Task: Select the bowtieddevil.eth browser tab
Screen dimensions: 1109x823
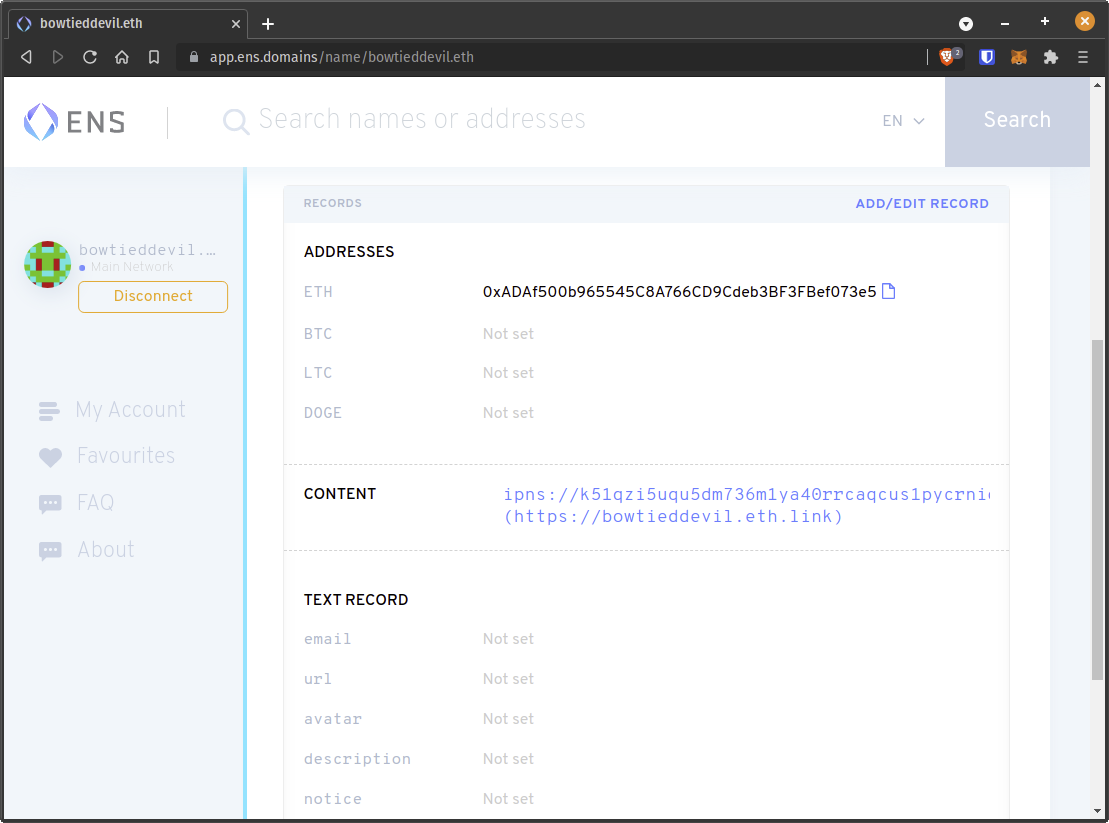Action: pyautogui.click(x=129, y=23)
